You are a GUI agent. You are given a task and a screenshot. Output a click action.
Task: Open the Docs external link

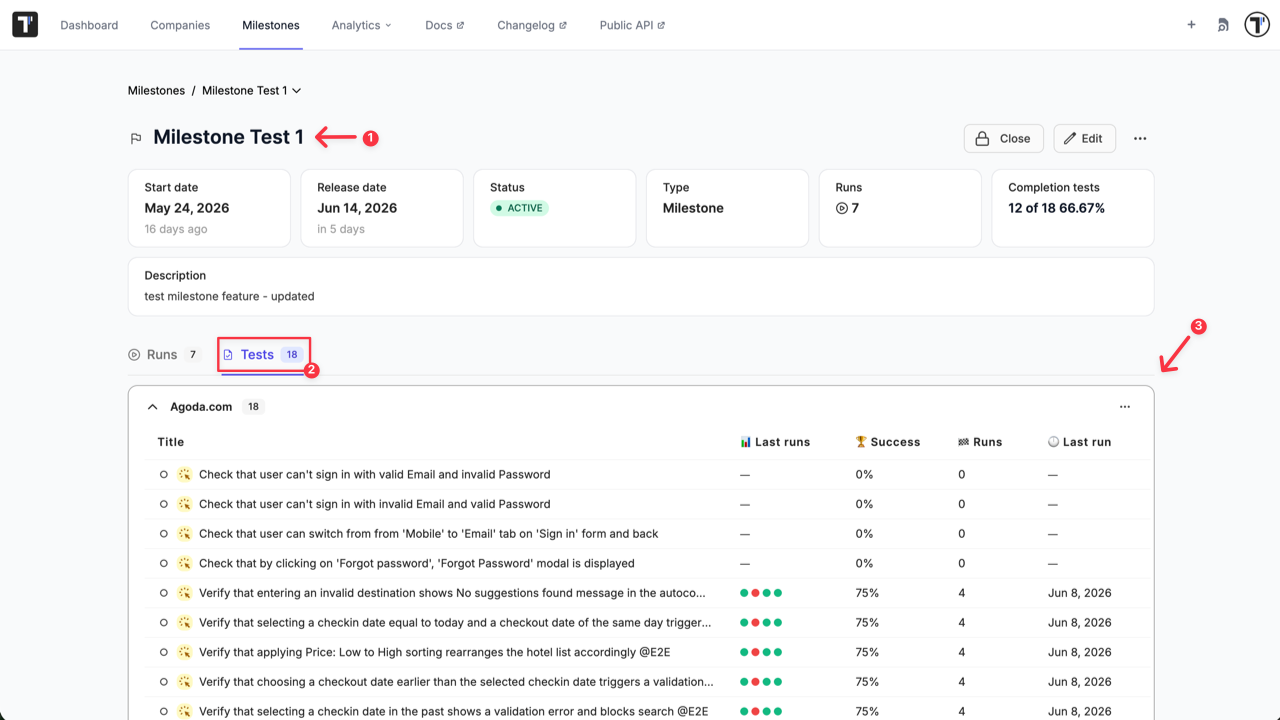coord(444,25)
